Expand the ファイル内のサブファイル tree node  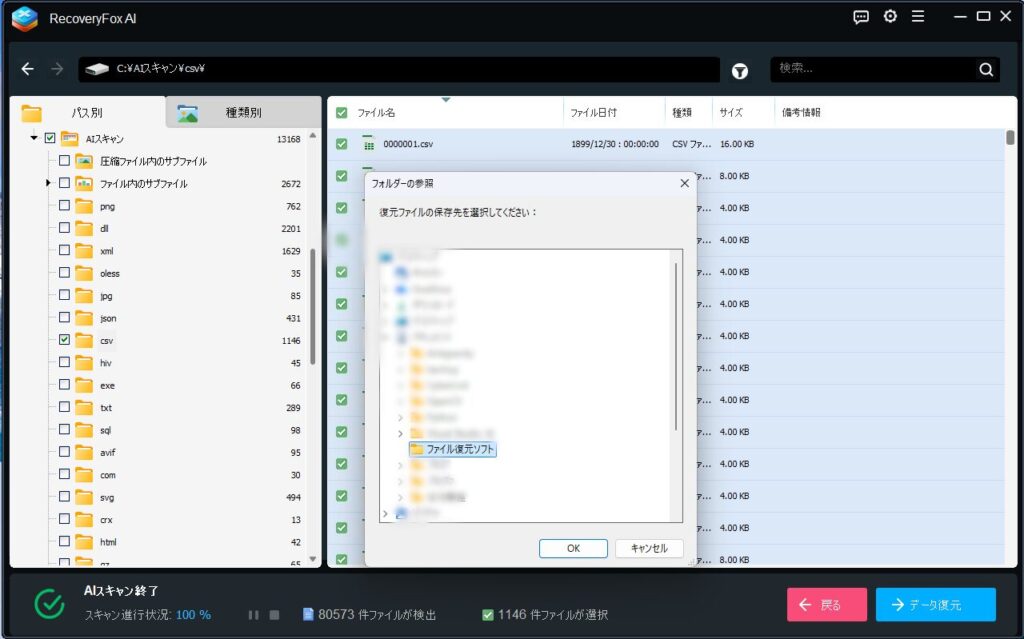48,183
